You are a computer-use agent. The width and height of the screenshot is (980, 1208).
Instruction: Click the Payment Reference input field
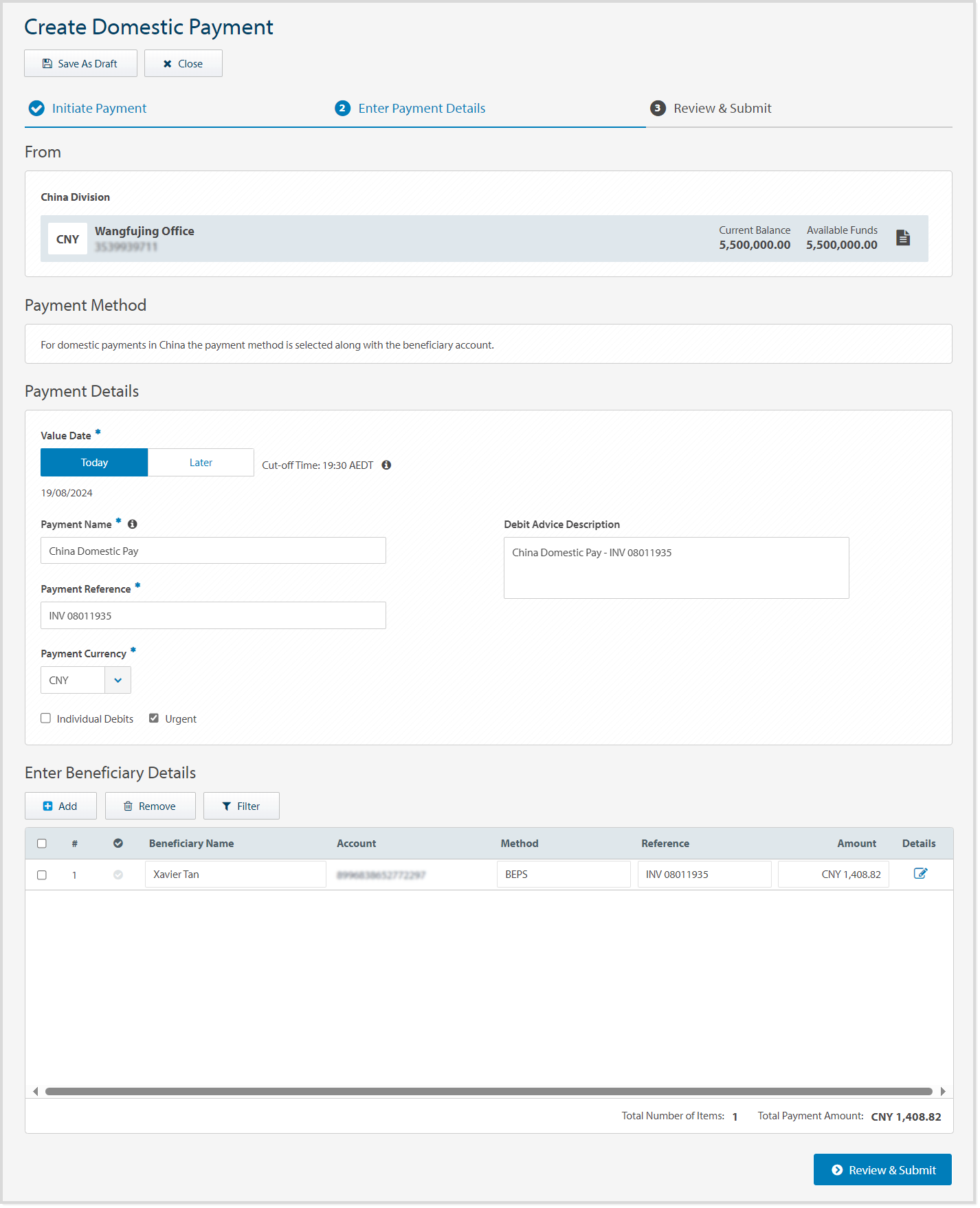click(213, 616)
